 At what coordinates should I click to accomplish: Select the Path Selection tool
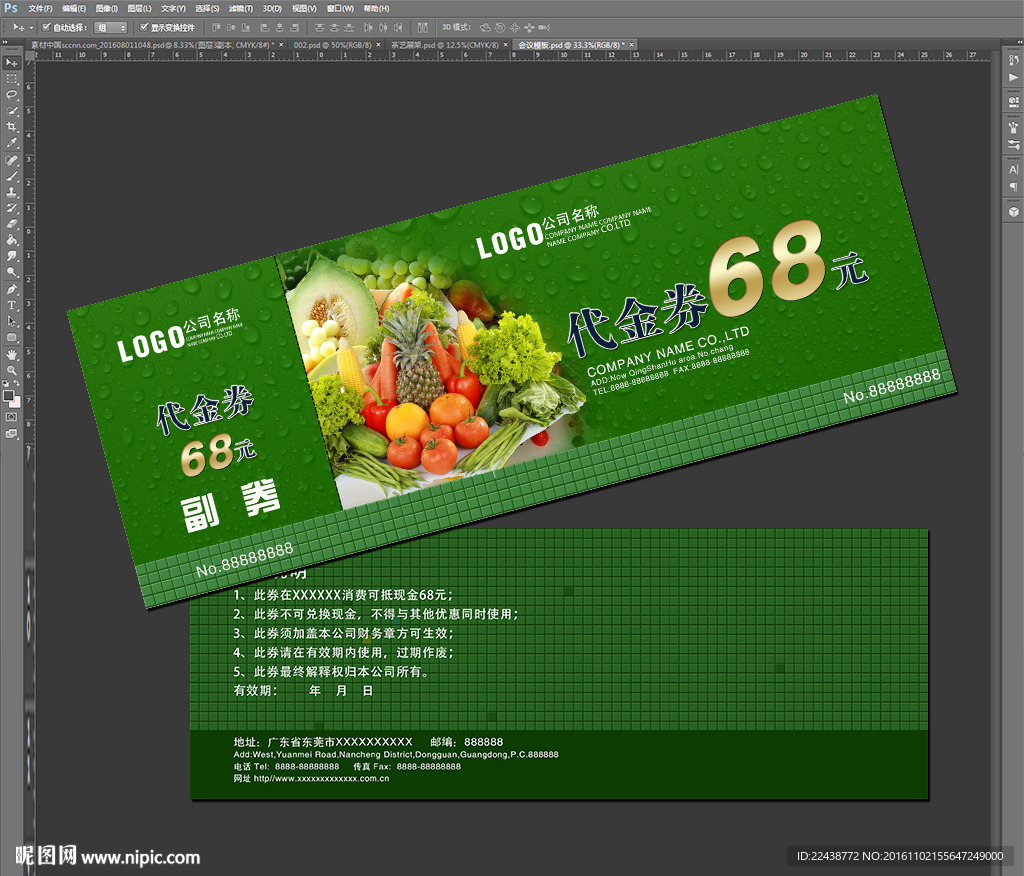click(12, 321)
